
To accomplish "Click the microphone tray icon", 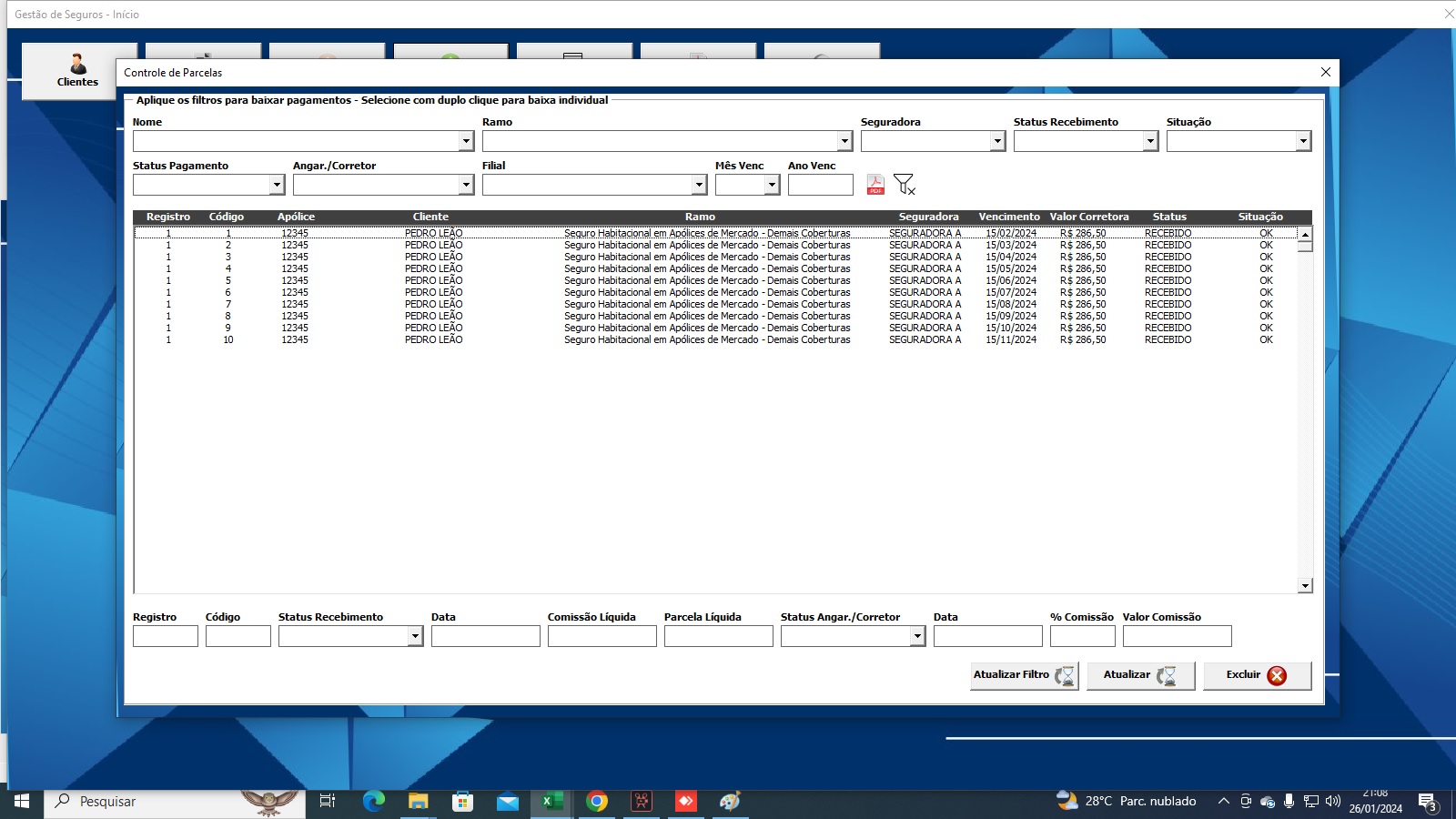I will [x=1289, y=801].
